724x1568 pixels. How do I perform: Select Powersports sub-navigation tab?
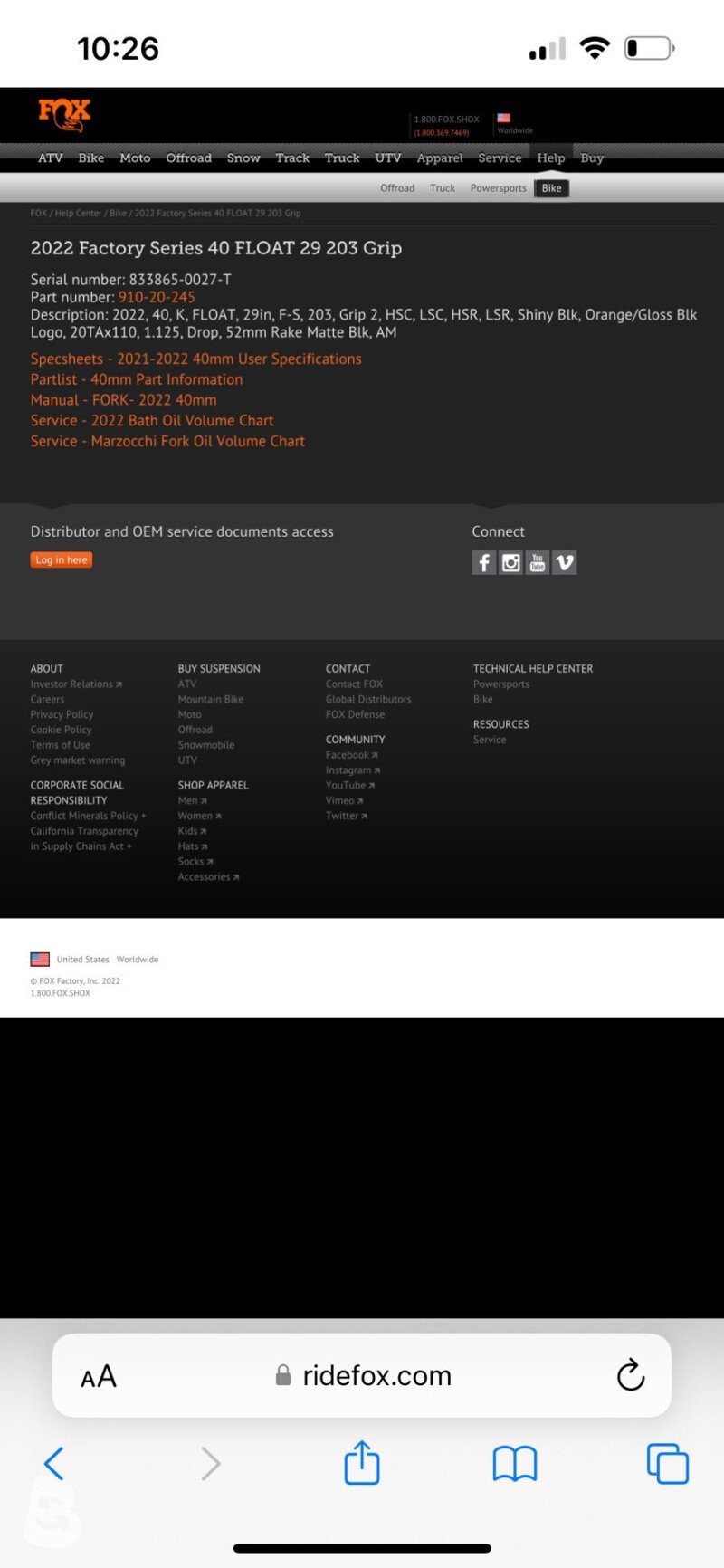pyautogui.click(x=498, y=188)
